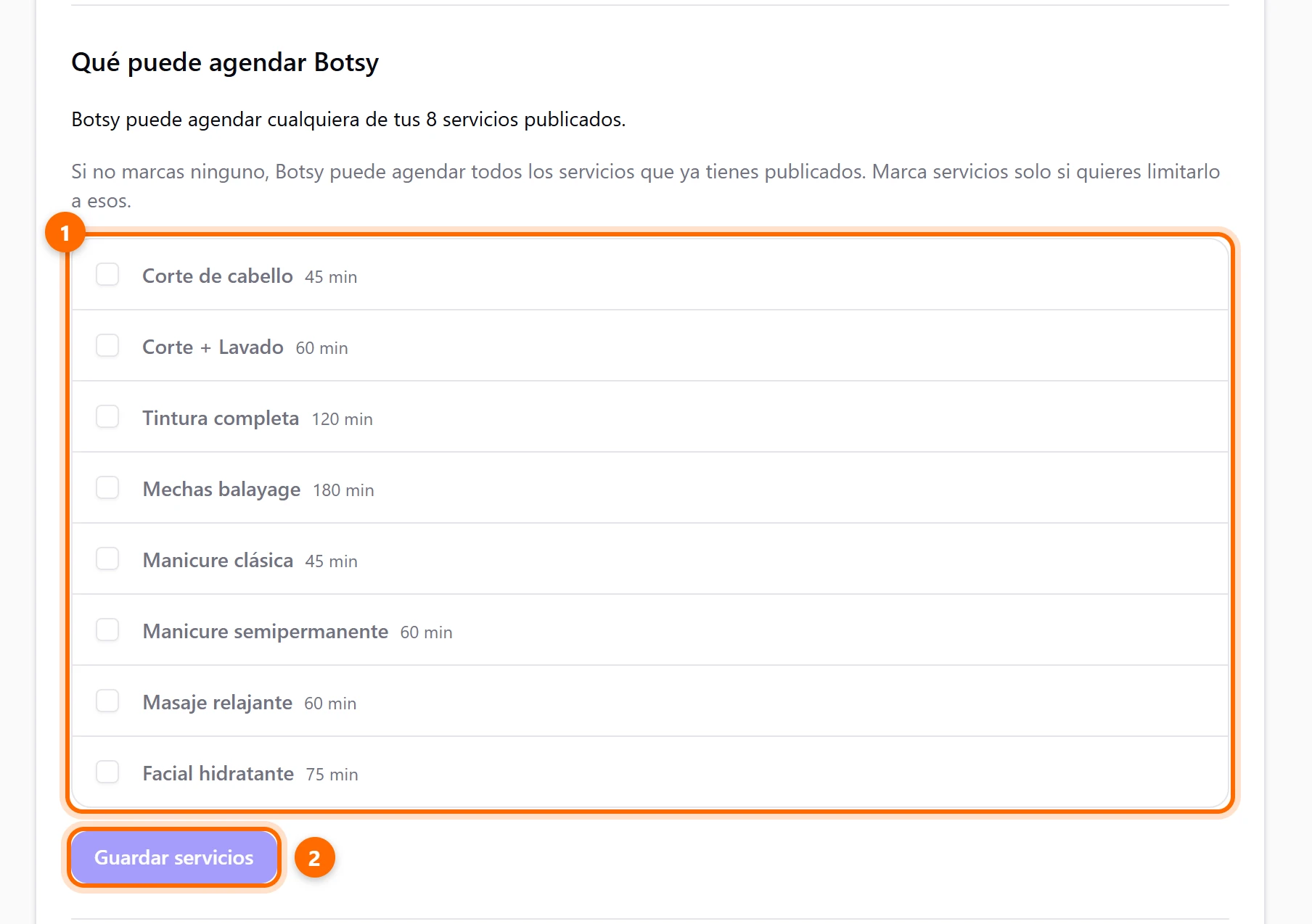The height and width of the screenshot is (924, 1312).
Task: Click the "180 min" duration value
Action: tap(344, 490)
